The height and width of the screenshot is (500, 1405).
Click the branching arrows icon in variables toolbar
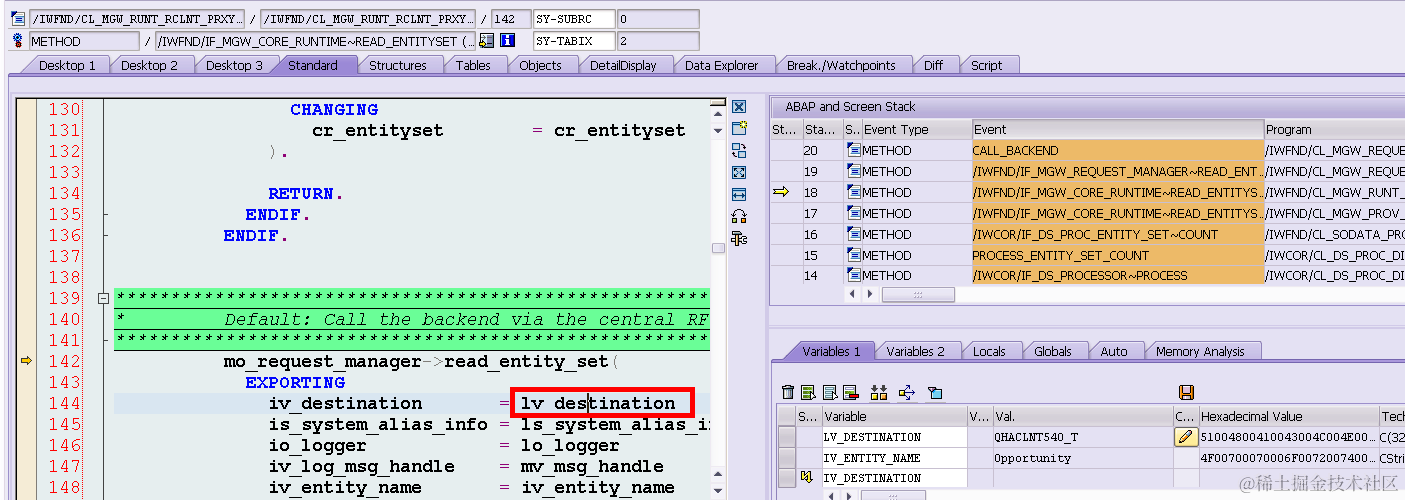click(908, 393)
